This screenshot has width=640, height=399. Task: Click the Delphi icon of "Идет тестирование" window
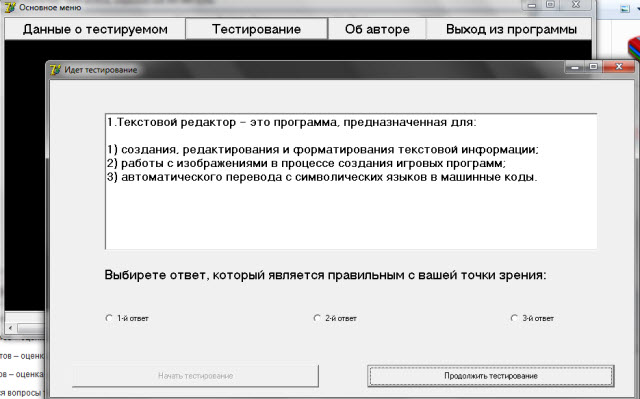[56, 70]
